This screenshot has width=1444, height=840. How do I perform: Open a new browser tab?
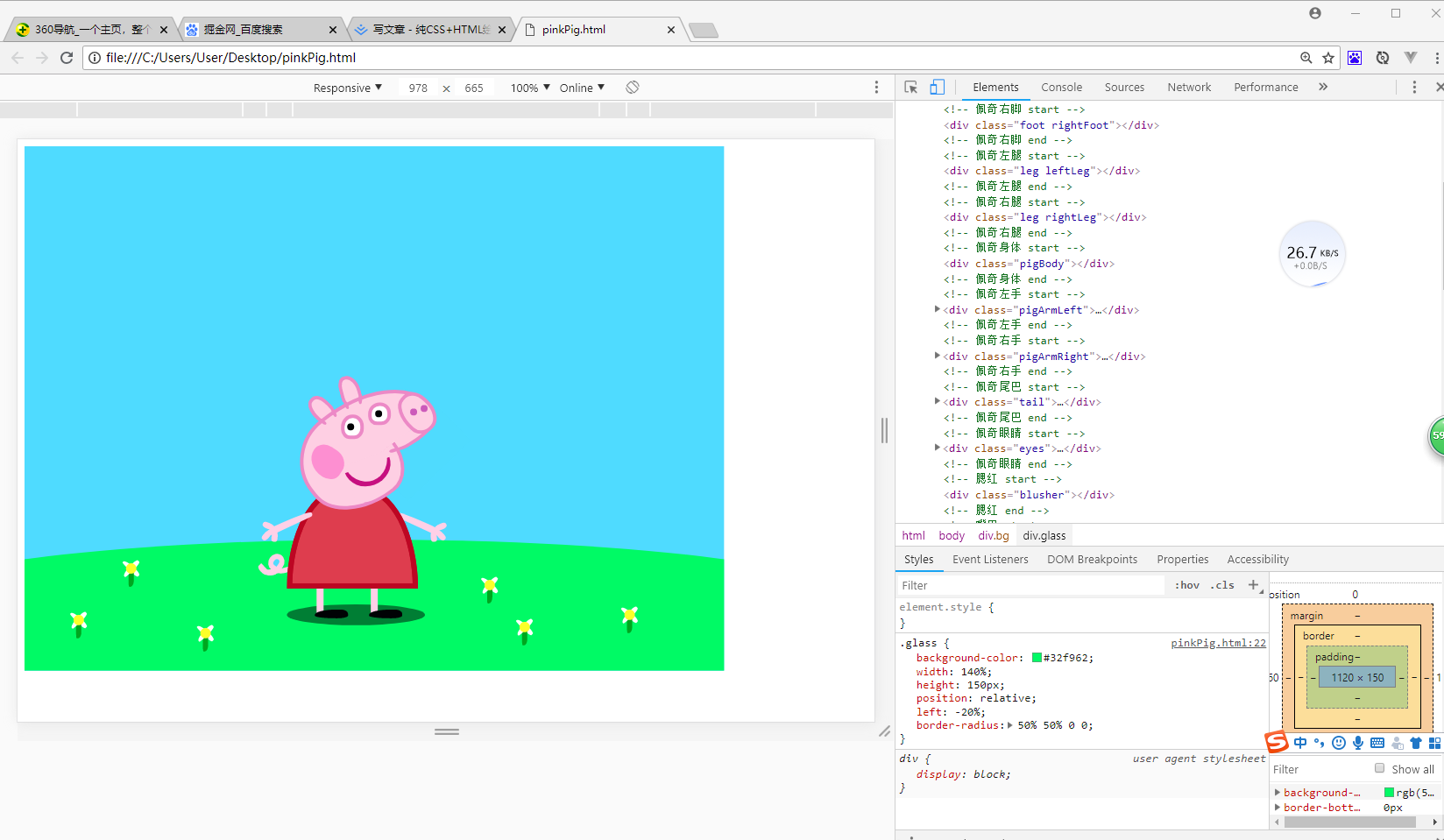coord(704,31)
